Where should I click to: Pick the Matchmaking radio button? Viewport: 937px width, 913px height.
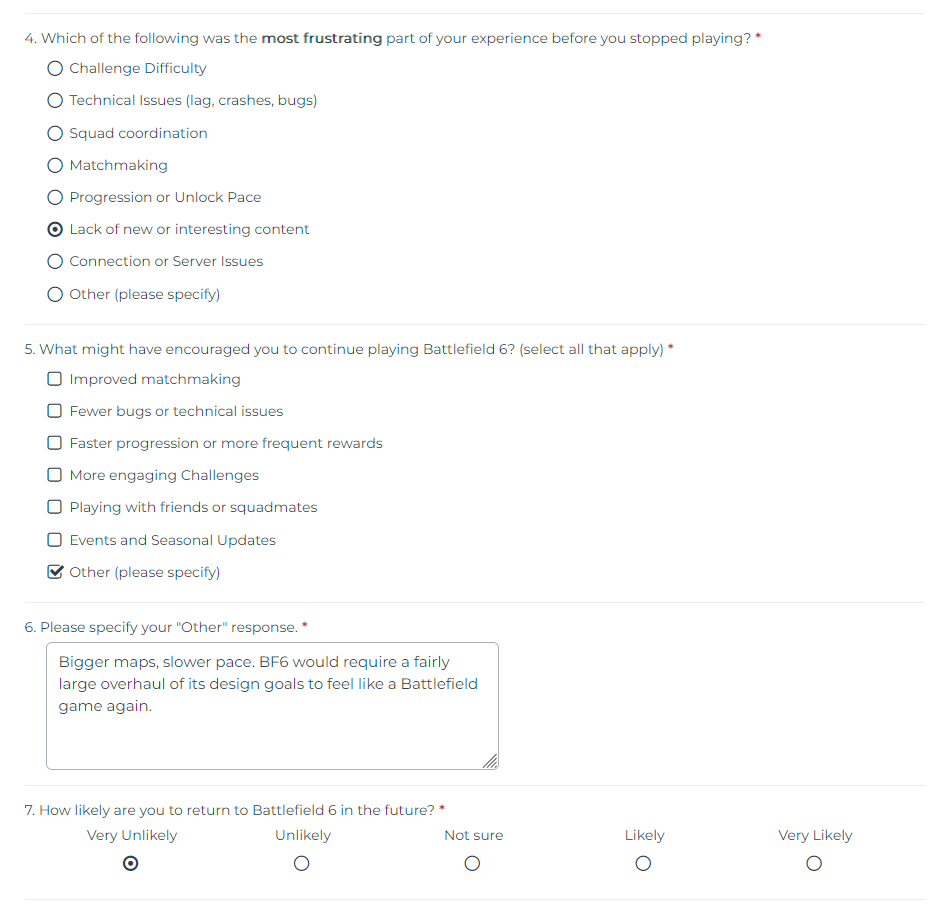pyautogui.click(x=55, y=165)
